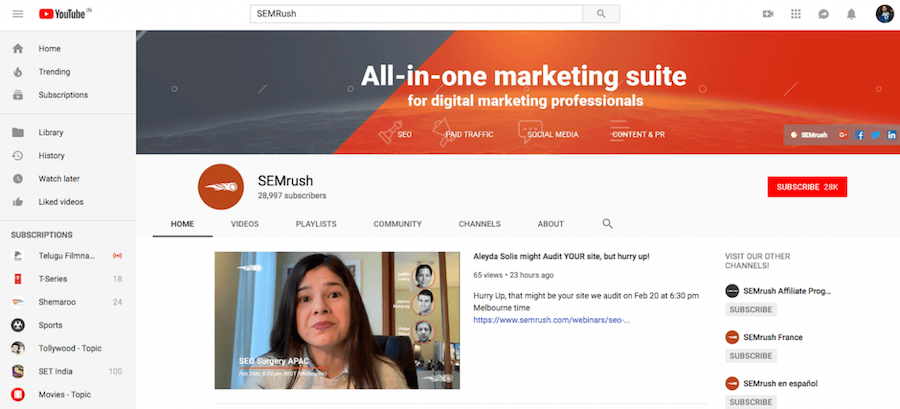Click the SET India channel icon
Screen dimensions: 900x409
coord(18,371)
